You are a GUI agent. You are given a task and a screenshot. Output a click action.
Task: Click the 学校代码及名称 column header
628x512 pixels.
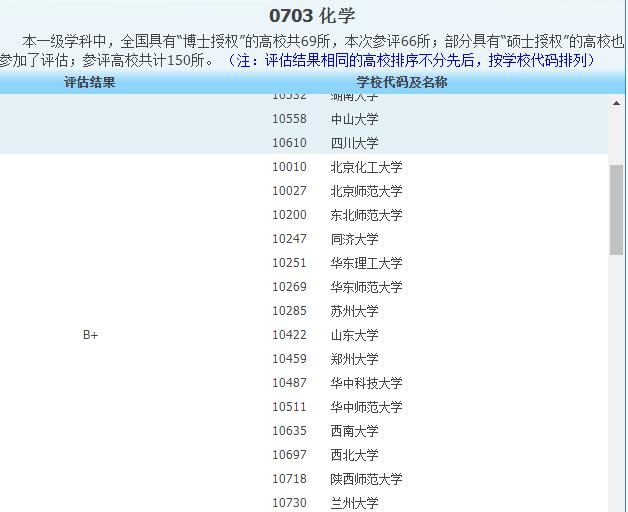click(x=402, y=83)
